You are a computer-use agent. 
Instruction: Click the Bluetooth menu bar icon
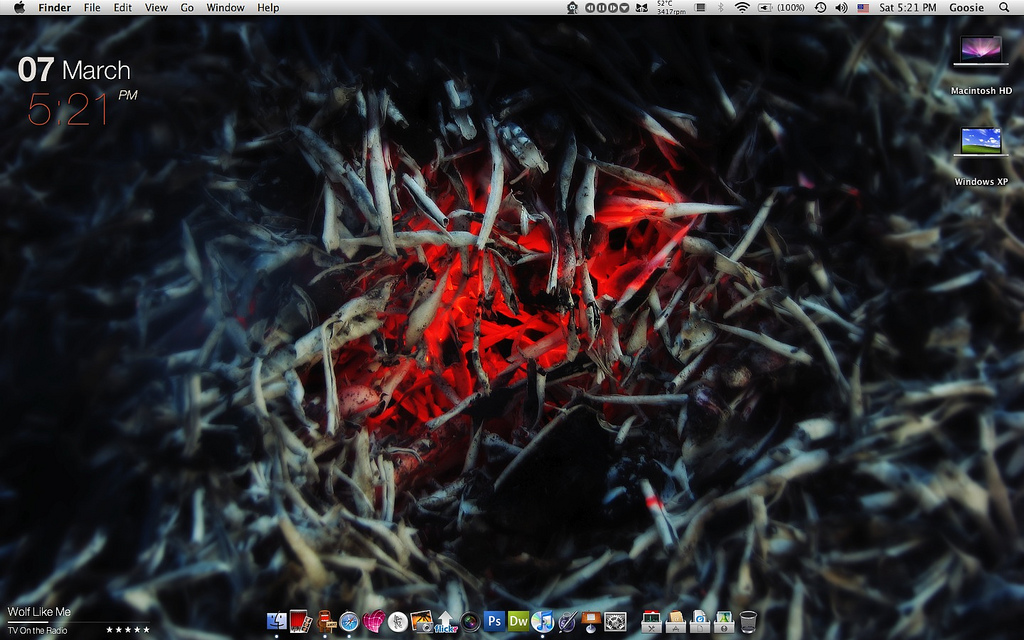point(721,7)
